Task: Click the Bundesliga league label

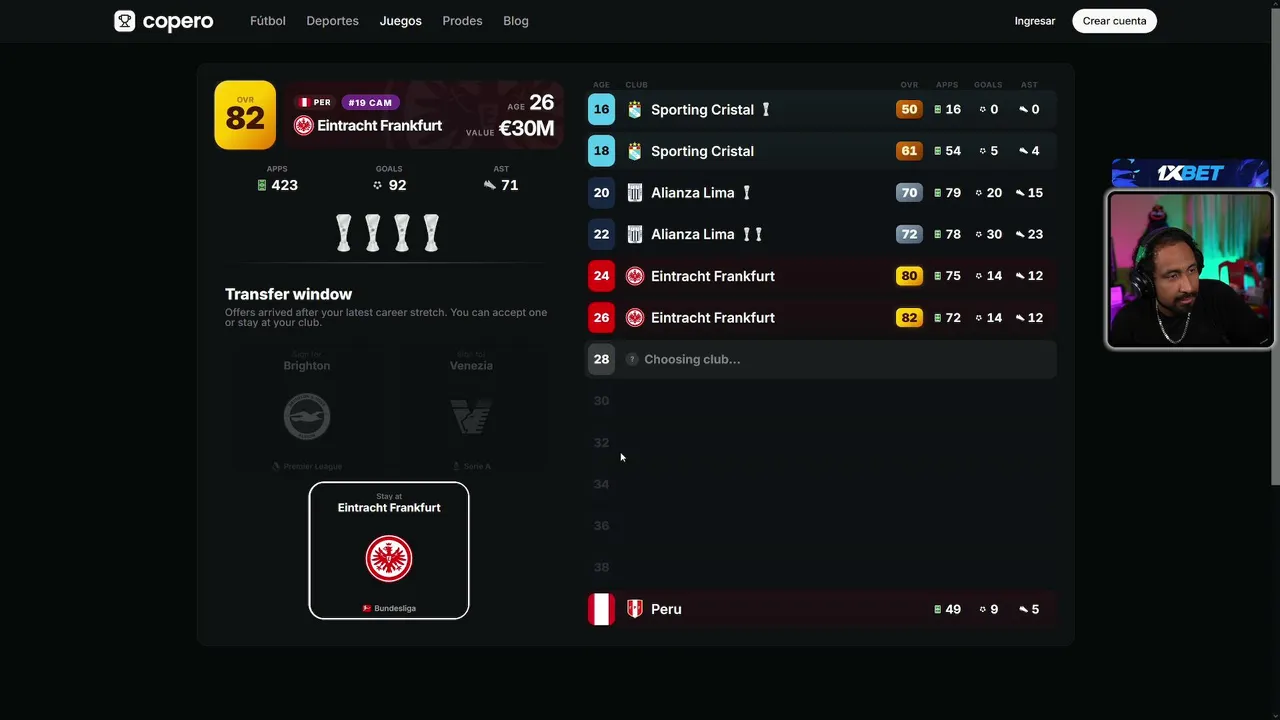Action: [x=389, y=608]
